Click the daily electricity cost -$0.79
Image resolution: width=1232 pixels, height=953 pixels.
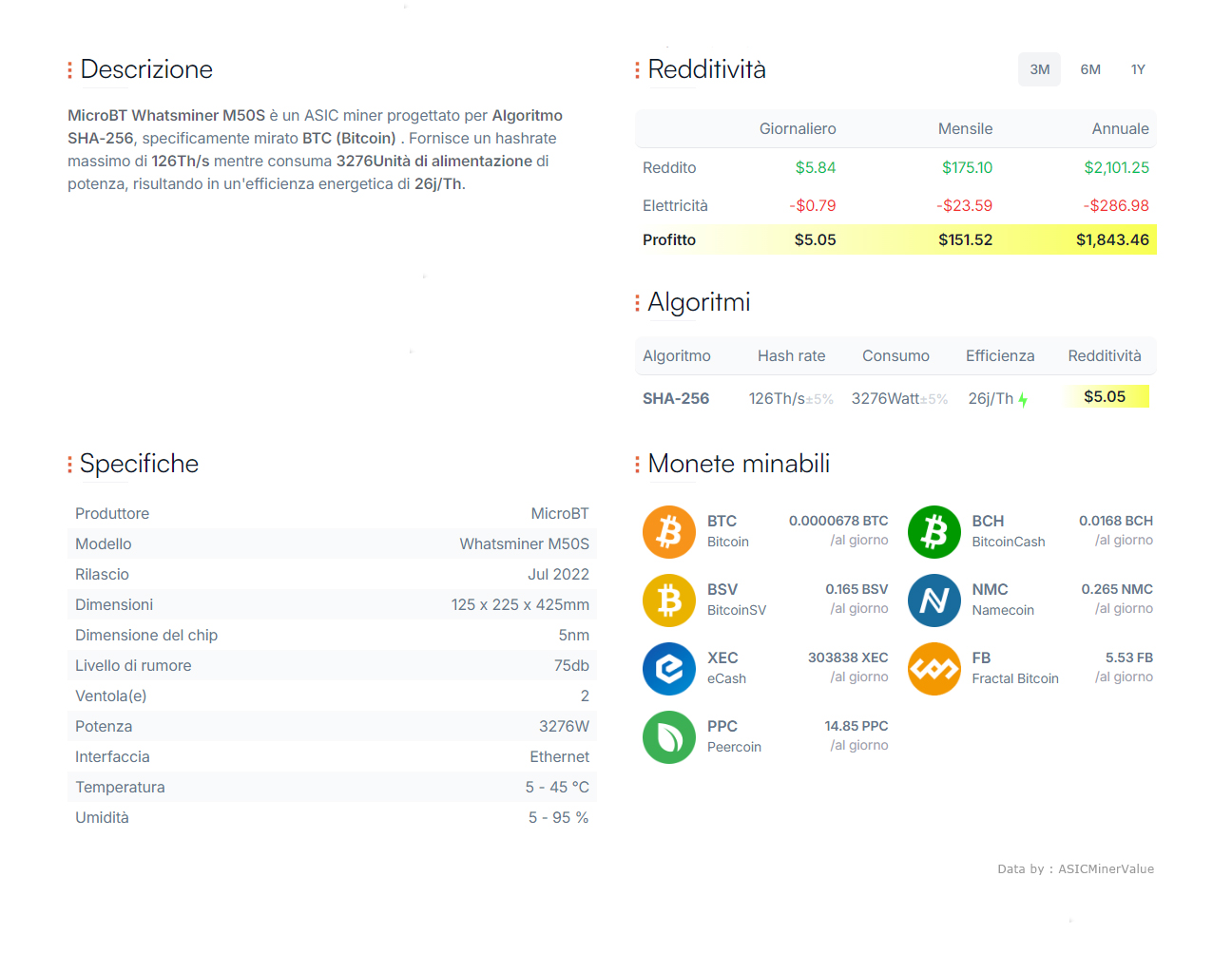[813, 205]
